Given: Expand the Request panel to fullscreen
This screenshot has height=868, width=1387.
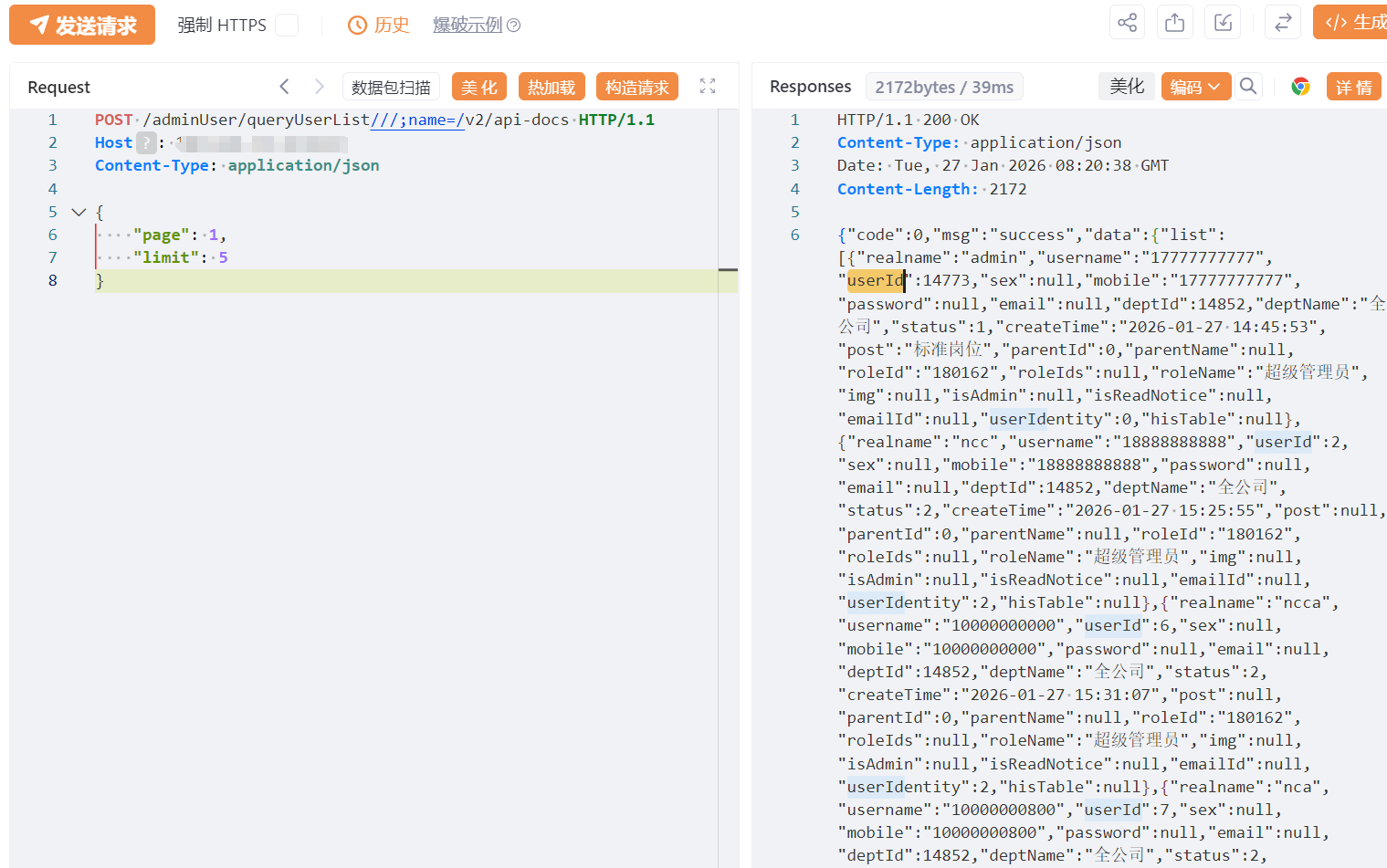Looking at the screenshot, I should (x=708, y=86).
